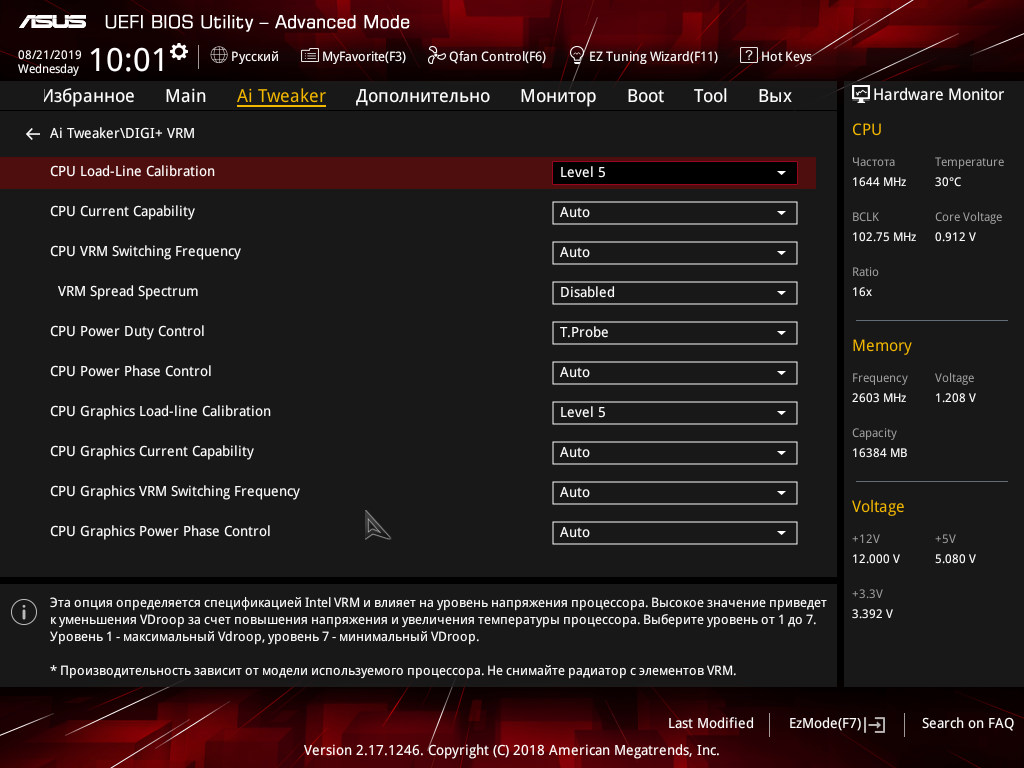The image size is (1024, 768).
Task: Click Last Modified button
Action: [x=711, y=724]
